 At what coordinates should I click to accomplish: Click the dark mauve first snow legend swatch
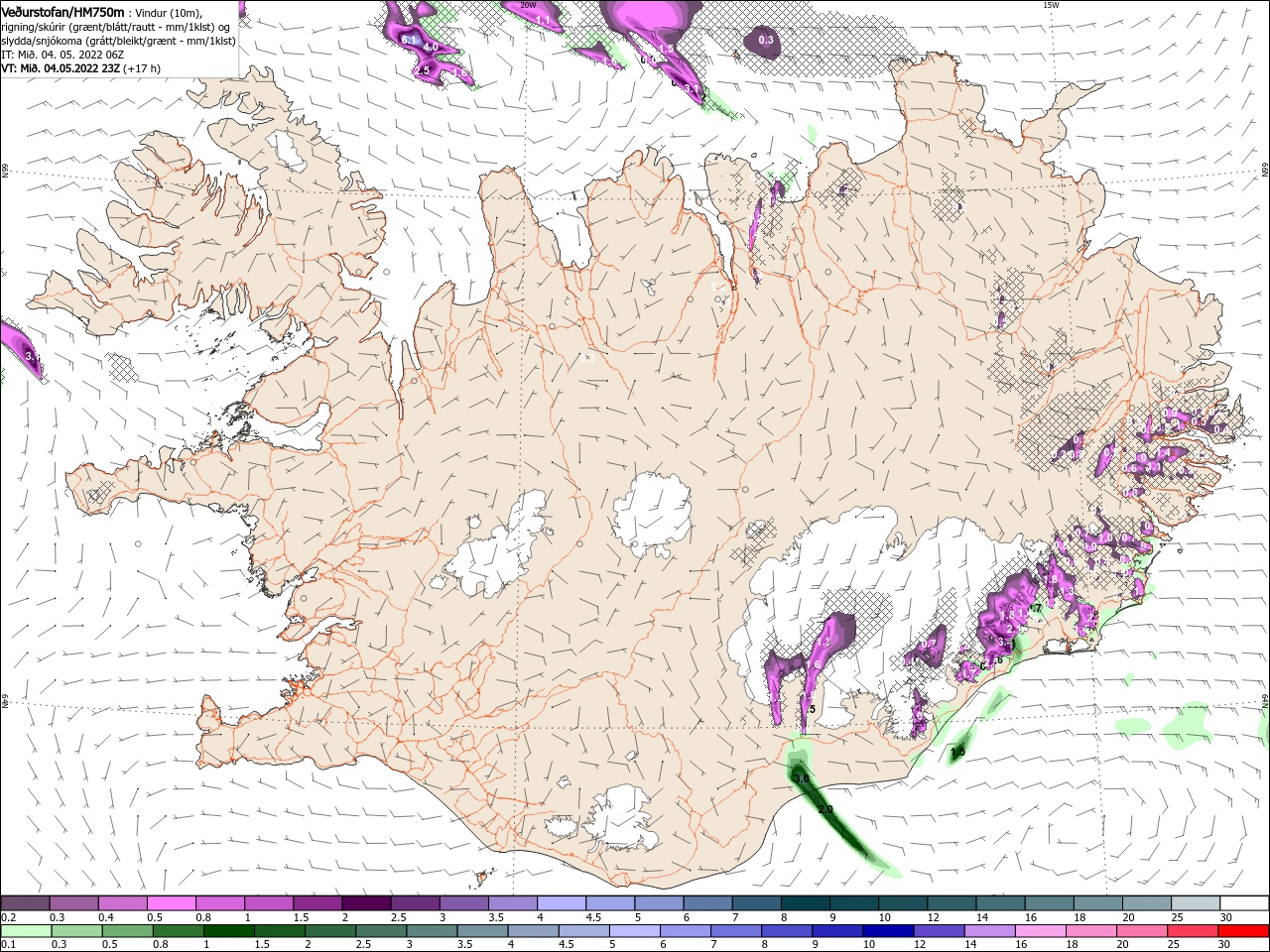25,903
